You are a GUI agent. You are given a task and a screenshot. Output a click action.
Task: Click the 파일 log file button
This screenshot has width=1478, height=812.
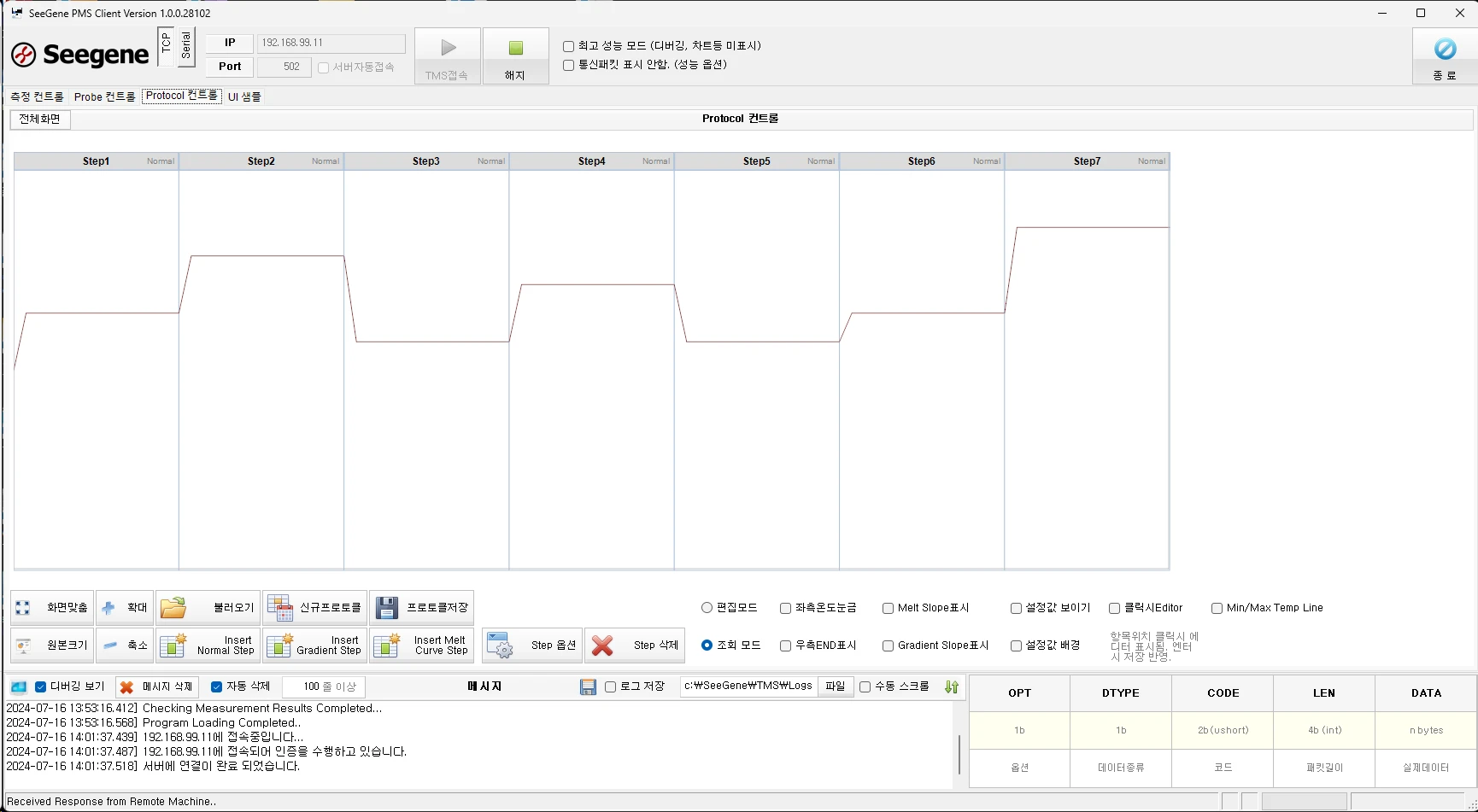pyautogui.click(x=835, y=686)
